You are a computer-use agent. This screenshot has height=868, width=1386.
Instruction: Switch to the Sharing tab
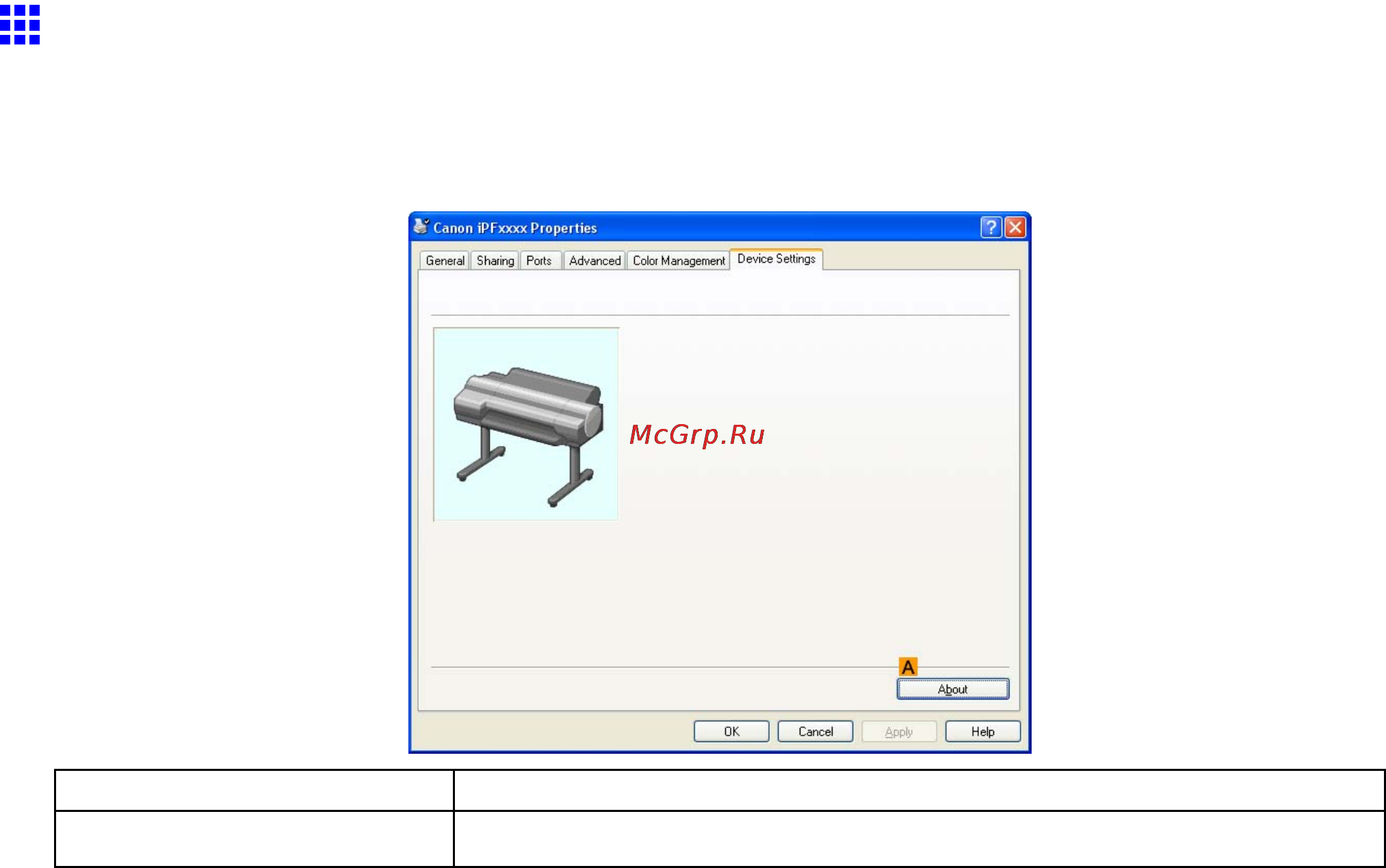pos(495,261)
